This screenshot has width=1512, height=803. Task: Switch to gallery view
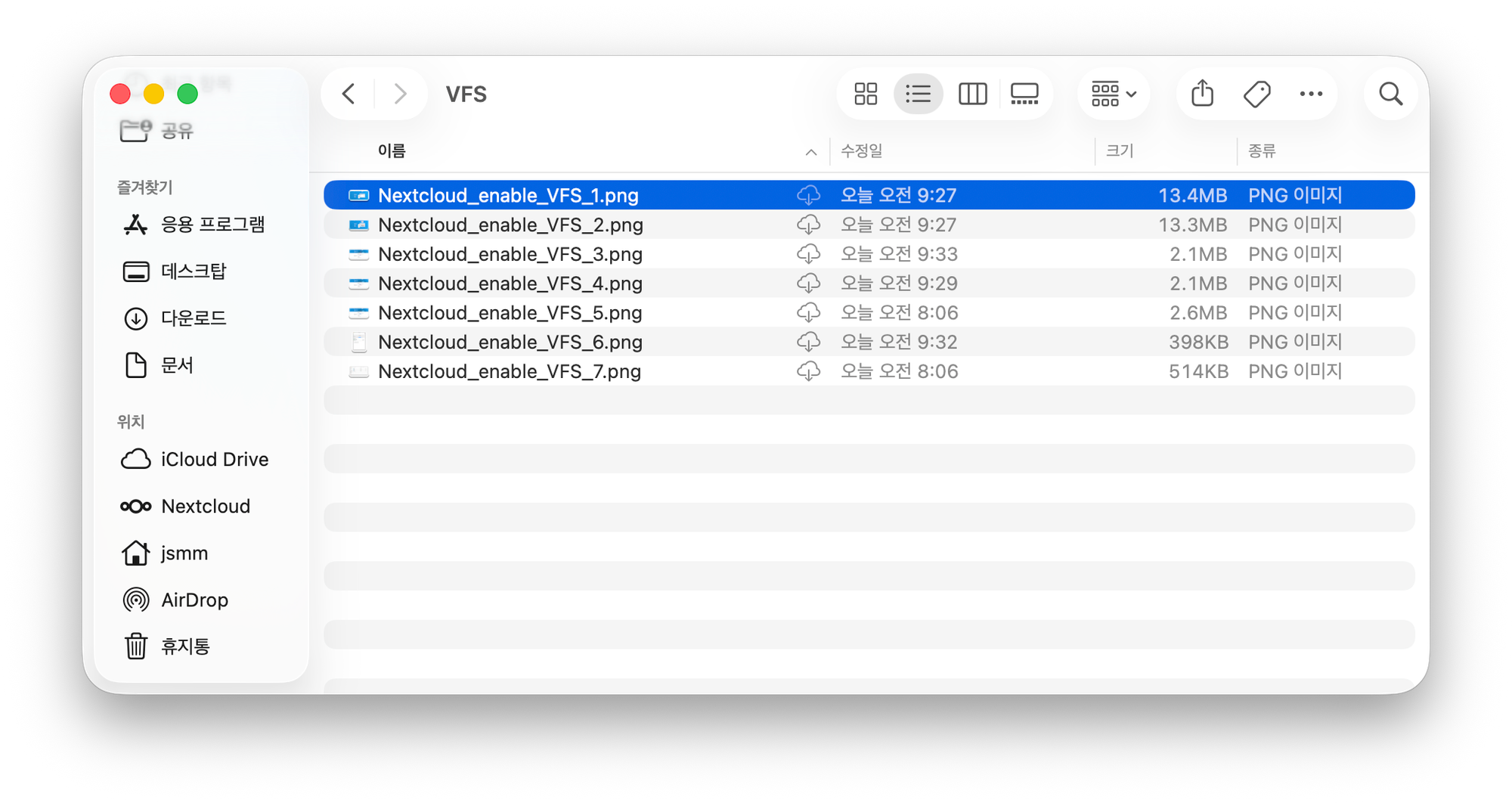(1024, 95)
